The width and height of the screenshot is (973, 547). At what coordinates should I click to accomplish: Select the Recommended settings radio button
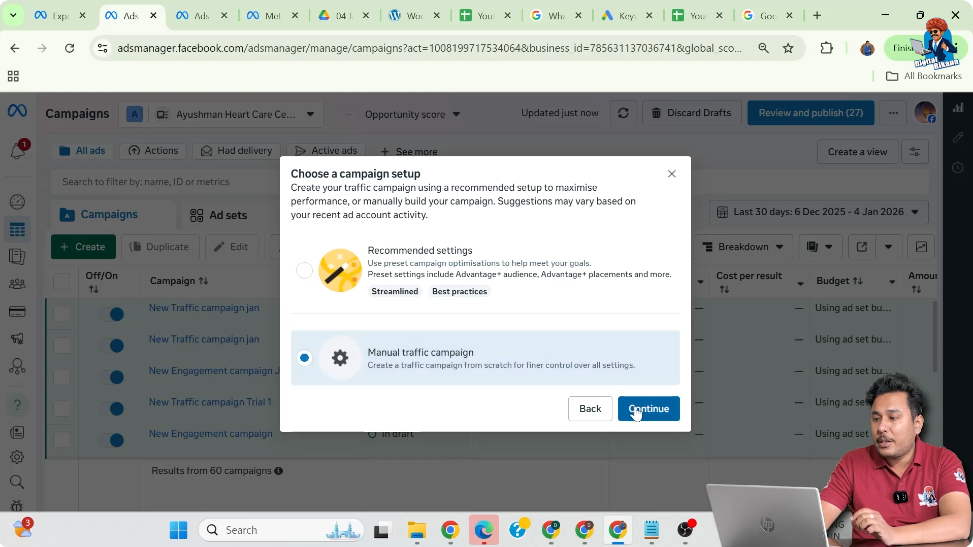[304, 270]
